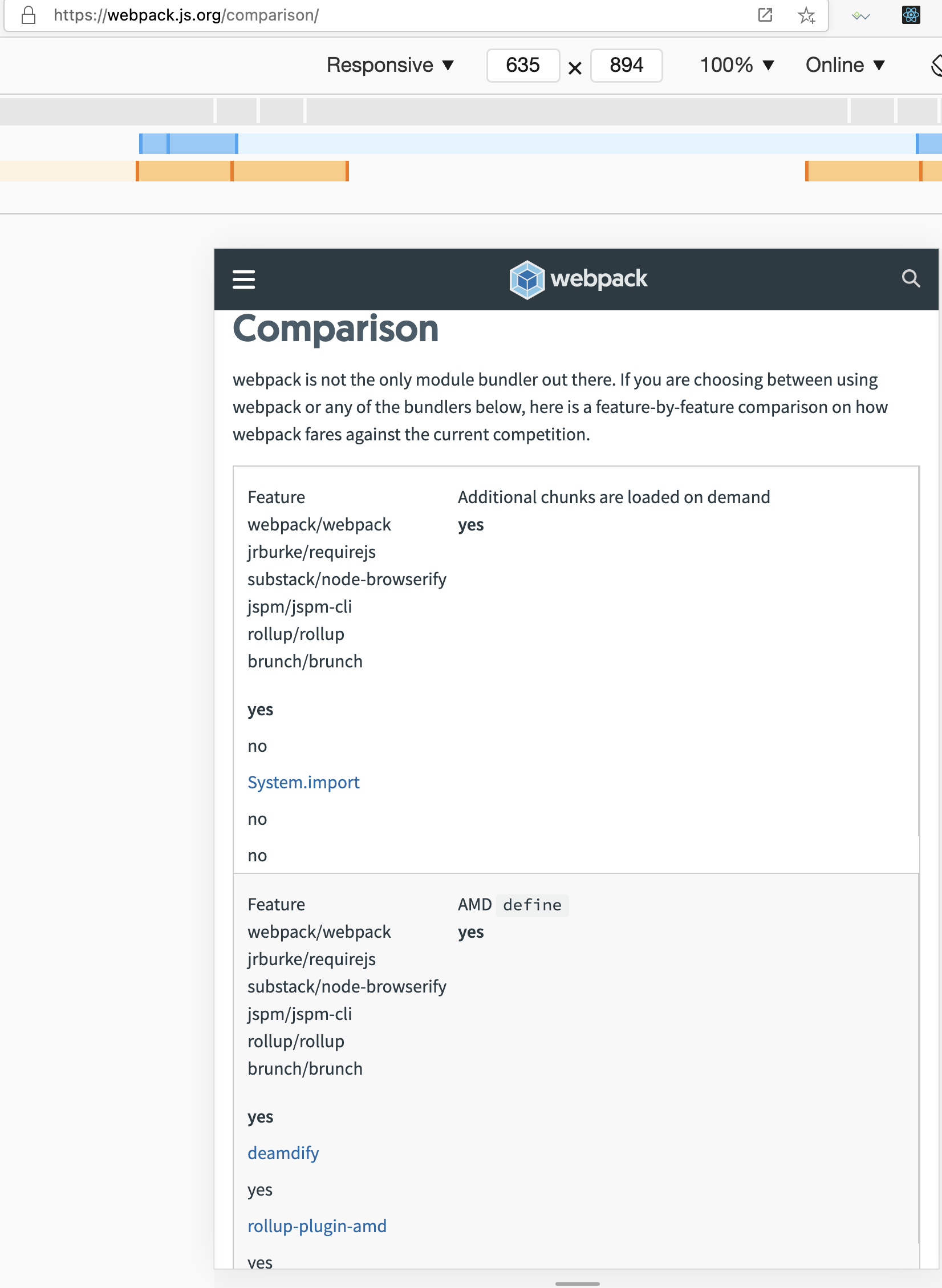942x1288 pixels.
Task: Click the padlock icon in the address bar
Action: (x=28, y=15)
